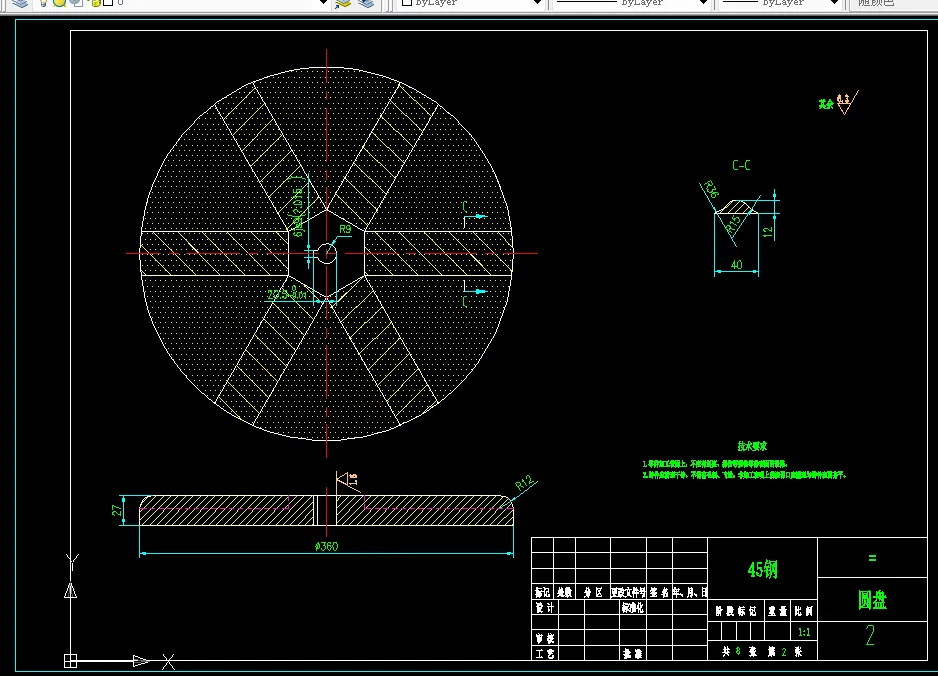Expand the ByLayer lineweight dropdown
The height and width of the screenshot is (676, 938).
point(835,3)
